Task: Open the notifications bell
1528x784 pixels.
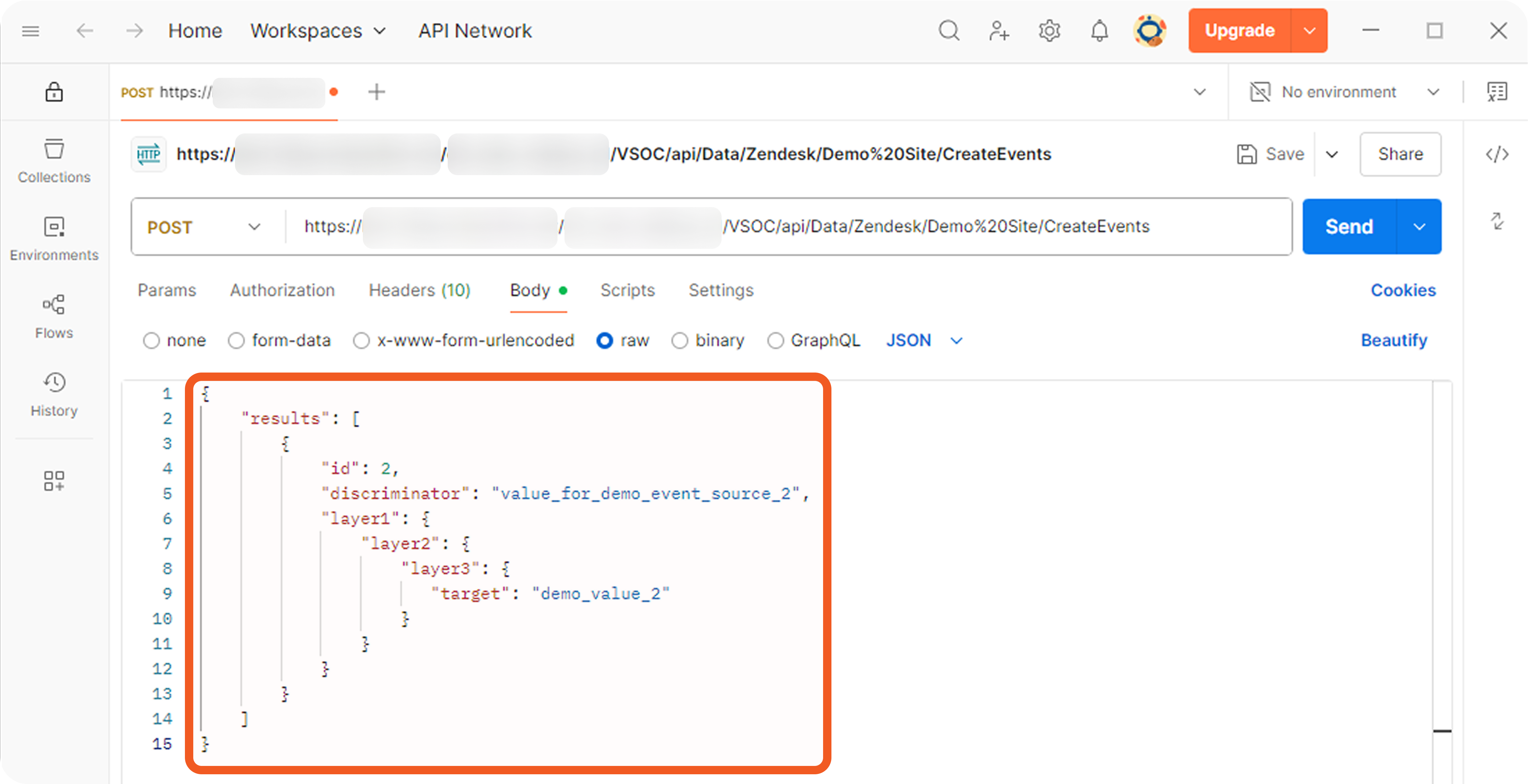Action: pyautogui.click(x=1099, y=31)
